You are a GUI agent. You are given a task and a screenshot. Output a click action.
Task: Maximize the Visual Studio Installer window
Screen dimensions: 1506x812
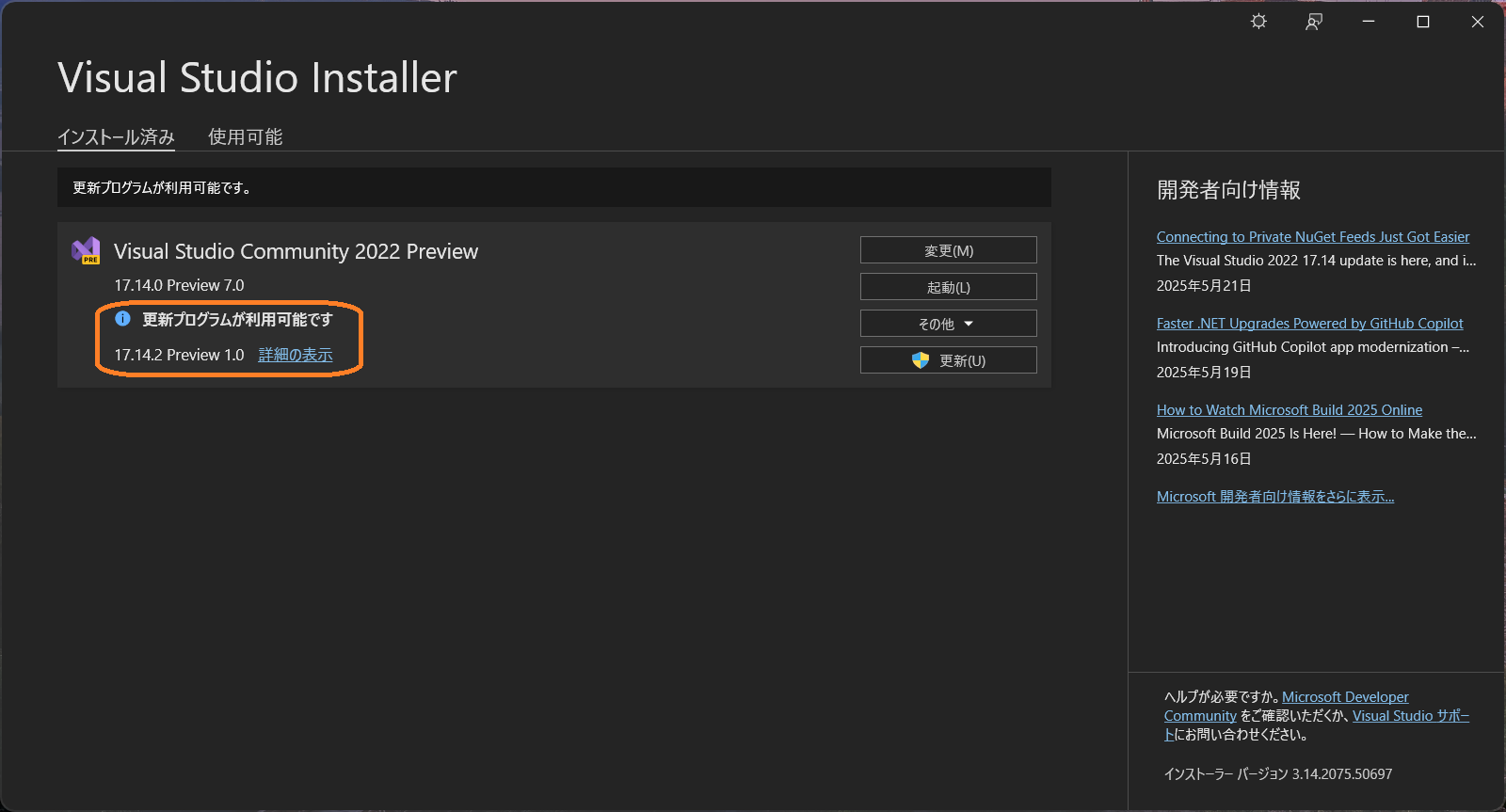point(1423,22)
